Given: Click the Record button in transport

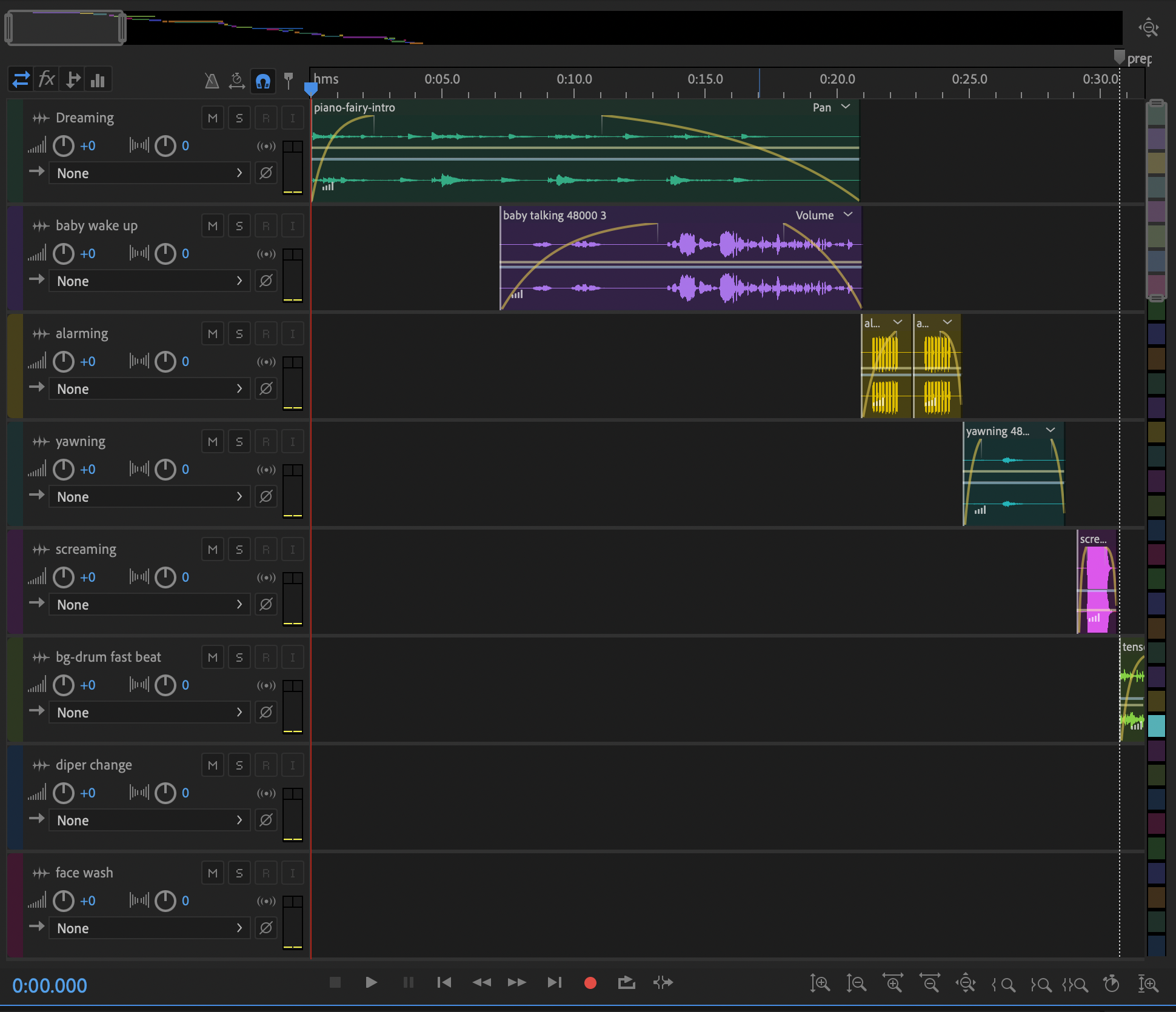Looking at the screenshot, I should pyautogui.click(x=590, y=983).
